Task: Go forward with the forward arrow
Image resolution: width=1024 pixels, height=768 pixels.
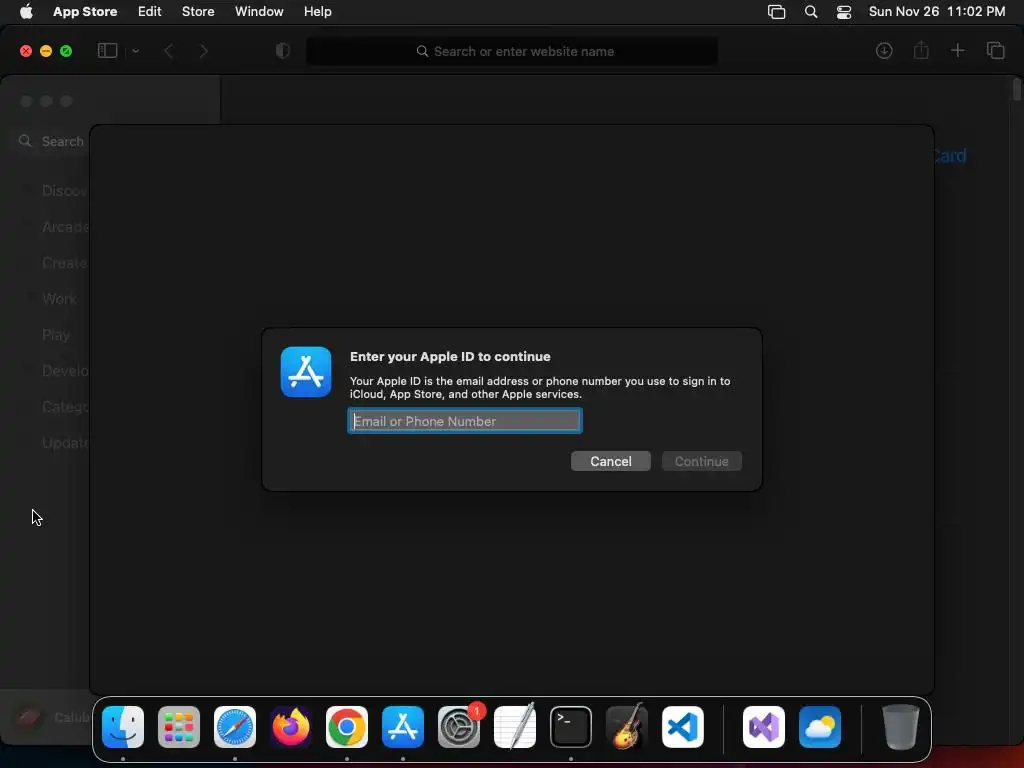Action: click(x=203, y=51)
